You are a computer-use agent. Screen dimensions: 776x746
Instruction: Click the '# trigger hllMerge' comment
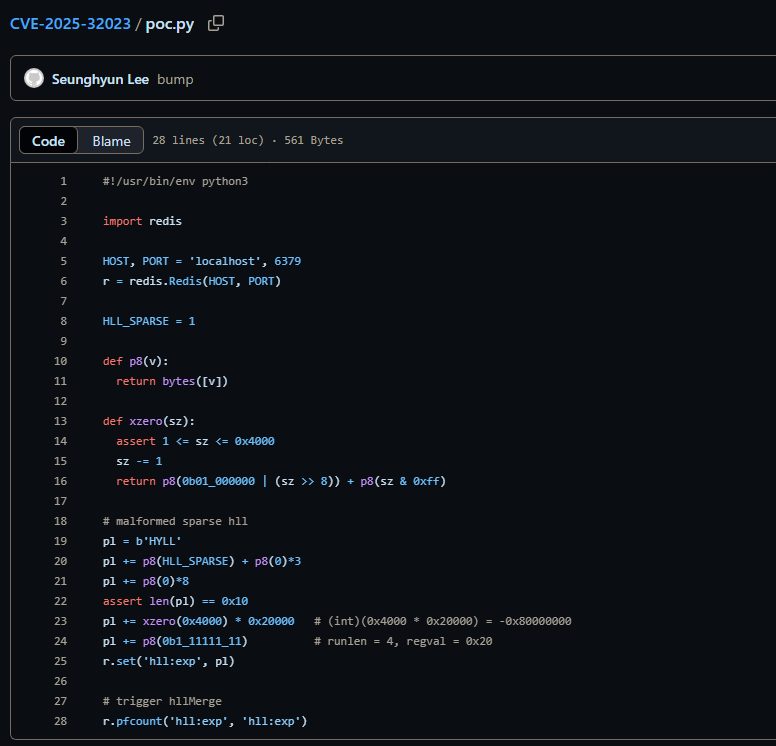coord(162,701)
